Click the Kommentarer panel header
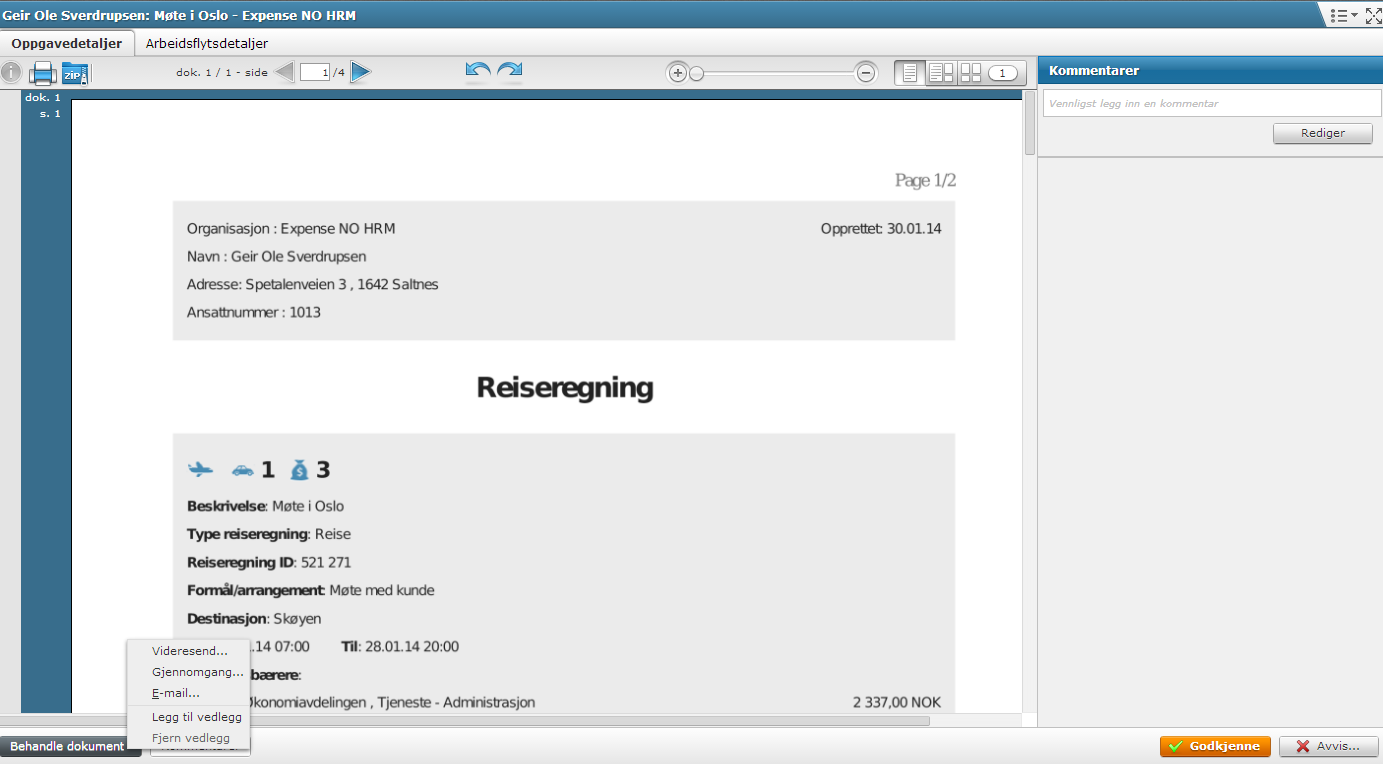 pos(1210,71)
